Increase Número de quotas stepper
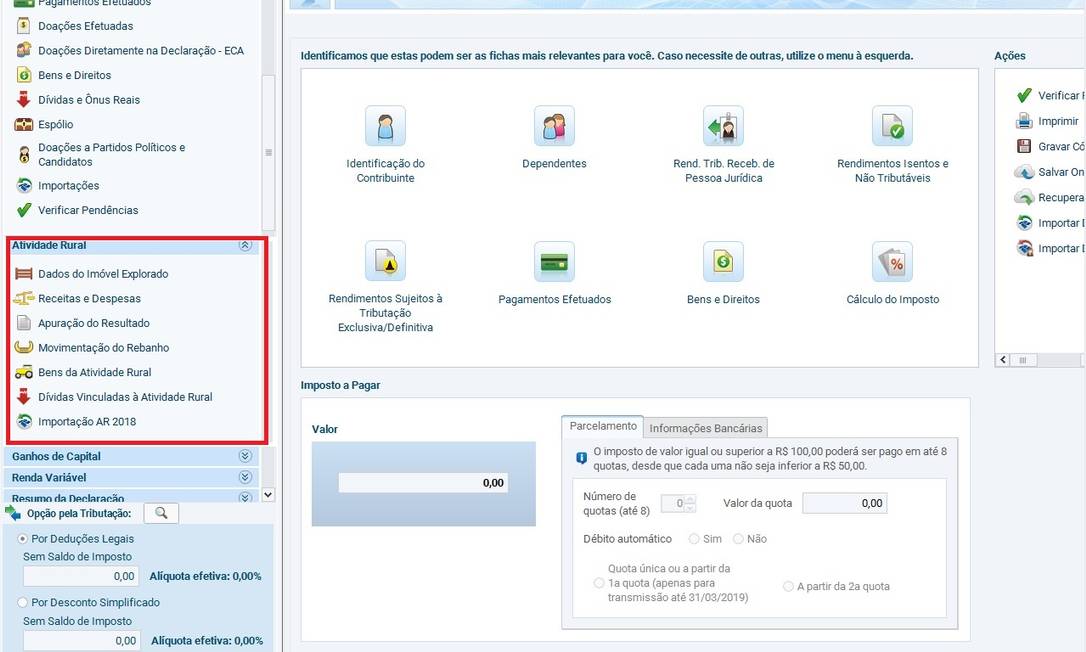 (690, 499)
